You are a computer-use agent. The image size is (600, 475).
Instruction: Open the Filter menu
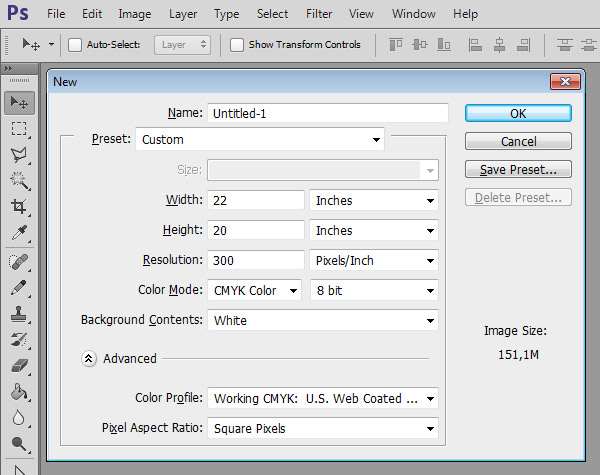tap(319, 14)
